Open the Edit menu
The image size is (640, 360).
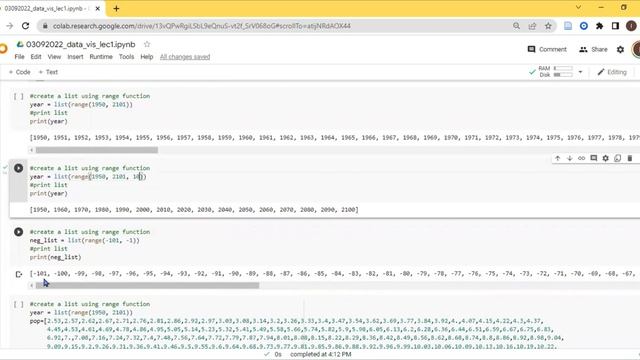click(x=36, y=57)
